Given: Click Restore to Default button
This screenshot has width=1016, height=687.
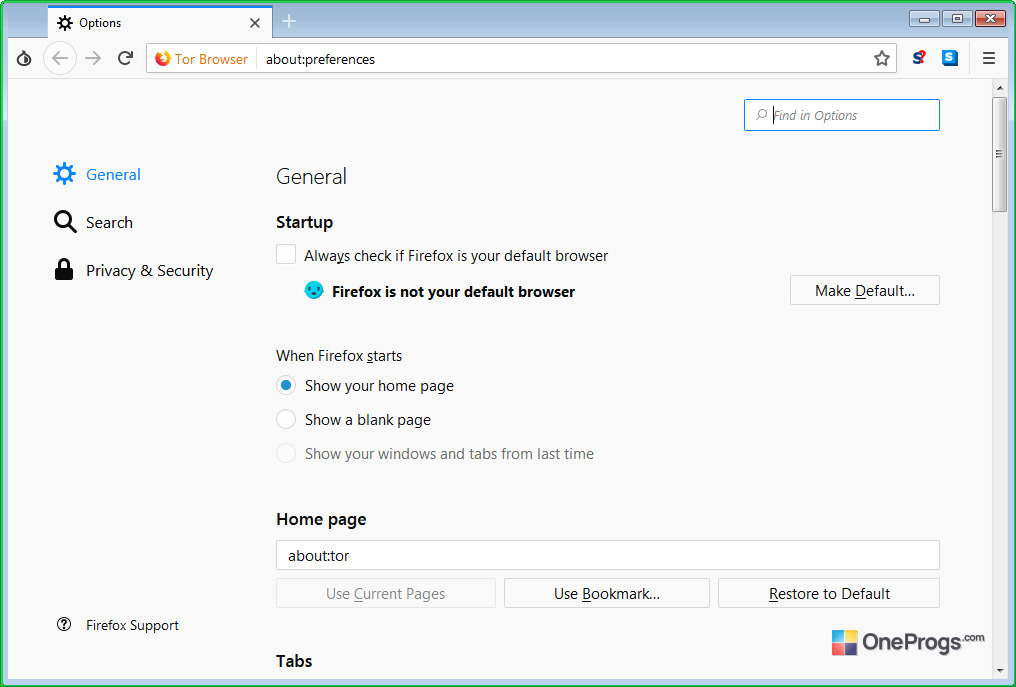Looking at the screenshot, I should [x=829, y=593].
